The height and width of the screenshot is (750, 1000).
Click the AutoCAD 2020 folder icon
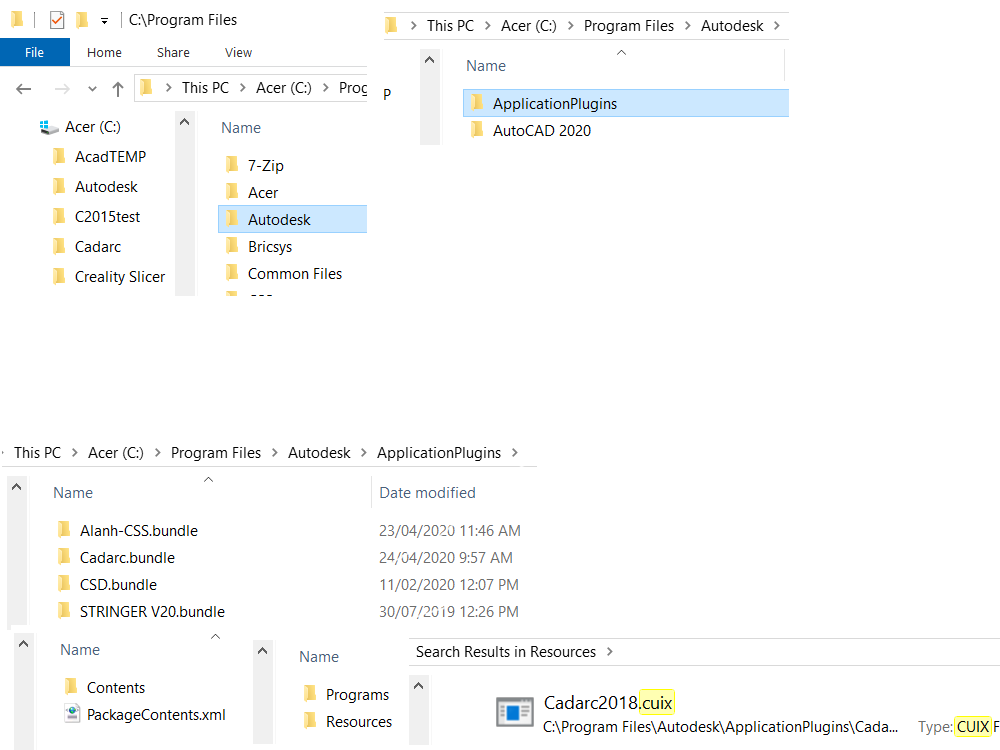pos(478,129)
